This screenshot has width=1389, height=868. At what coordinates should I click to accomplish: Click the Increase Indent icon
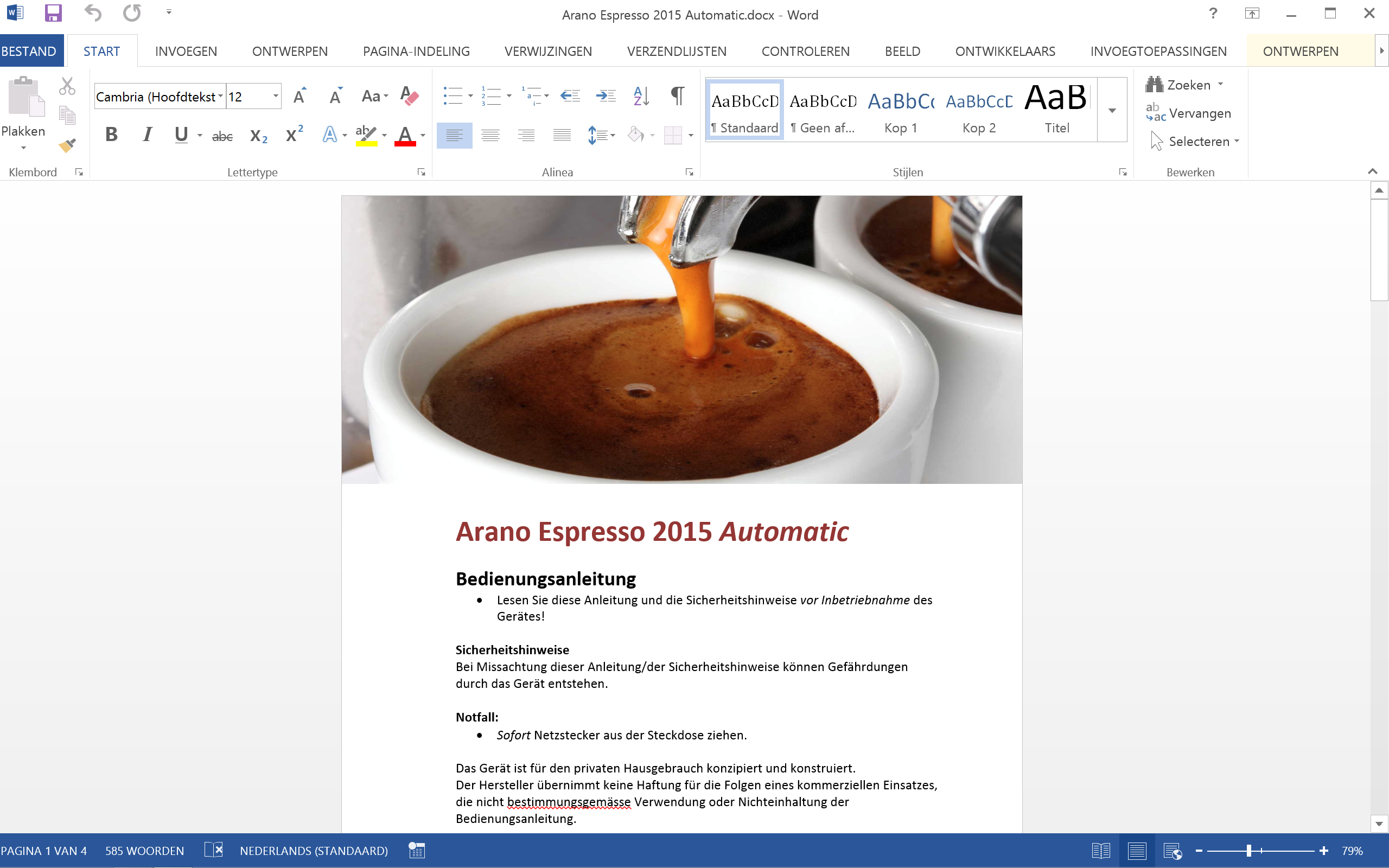tap(606, 96)
